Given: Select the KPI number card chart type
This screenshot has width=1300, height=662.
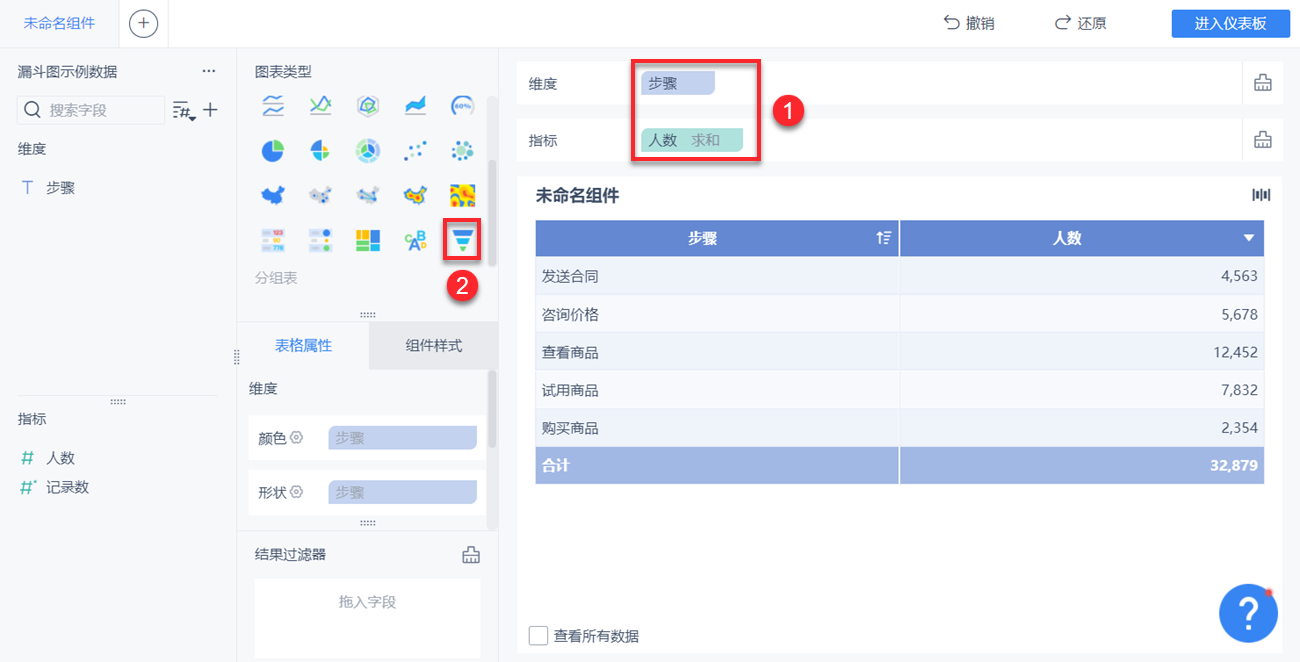Looking at the screenshot, I should pos(273,240).
